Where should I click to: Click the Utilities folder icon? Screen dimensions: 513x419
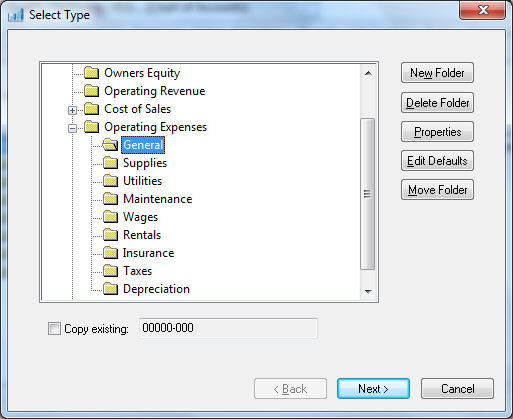tap(110, 181)
